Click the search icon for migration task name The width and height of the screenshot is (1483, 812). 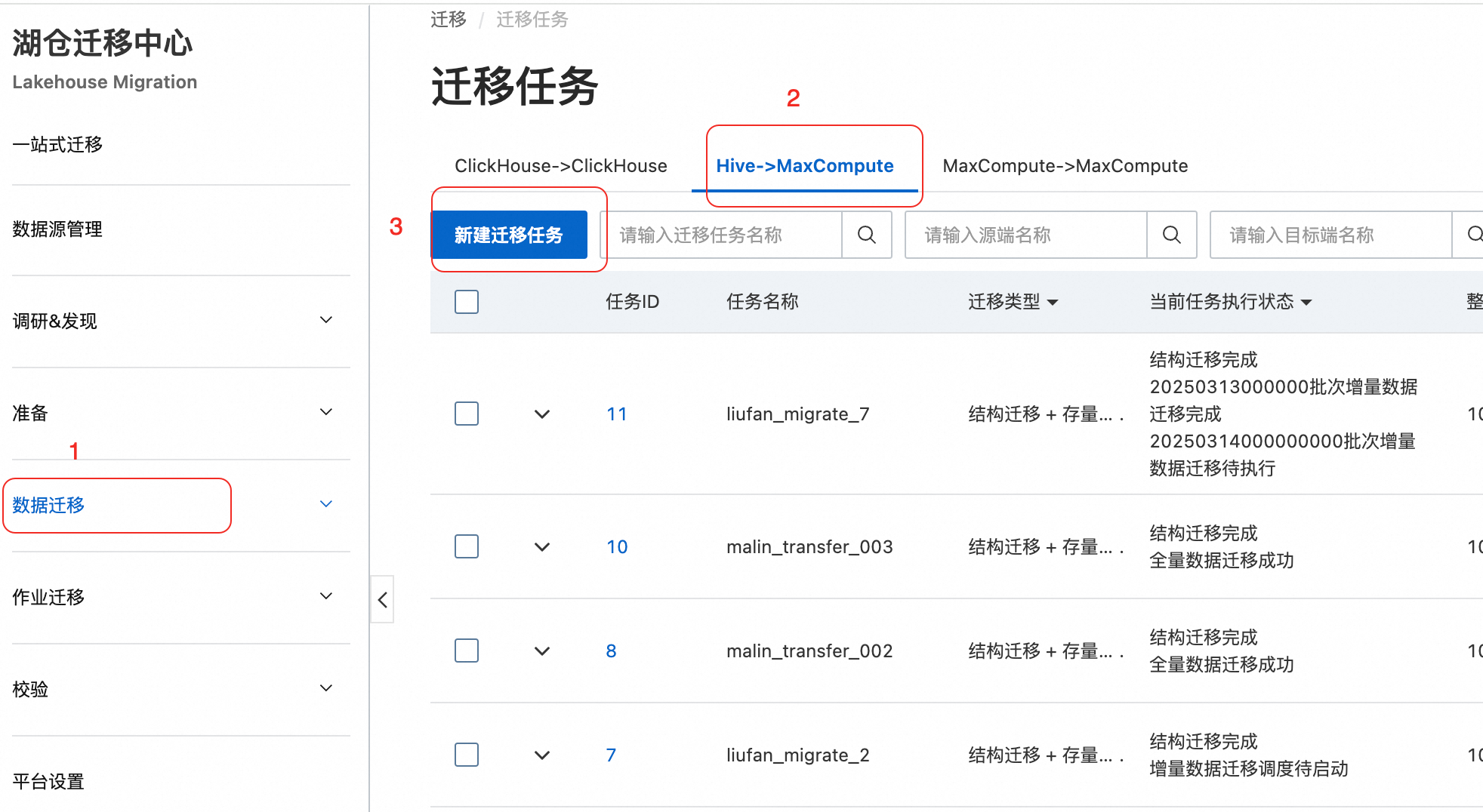pyautogui.click(x=867, y=235)
